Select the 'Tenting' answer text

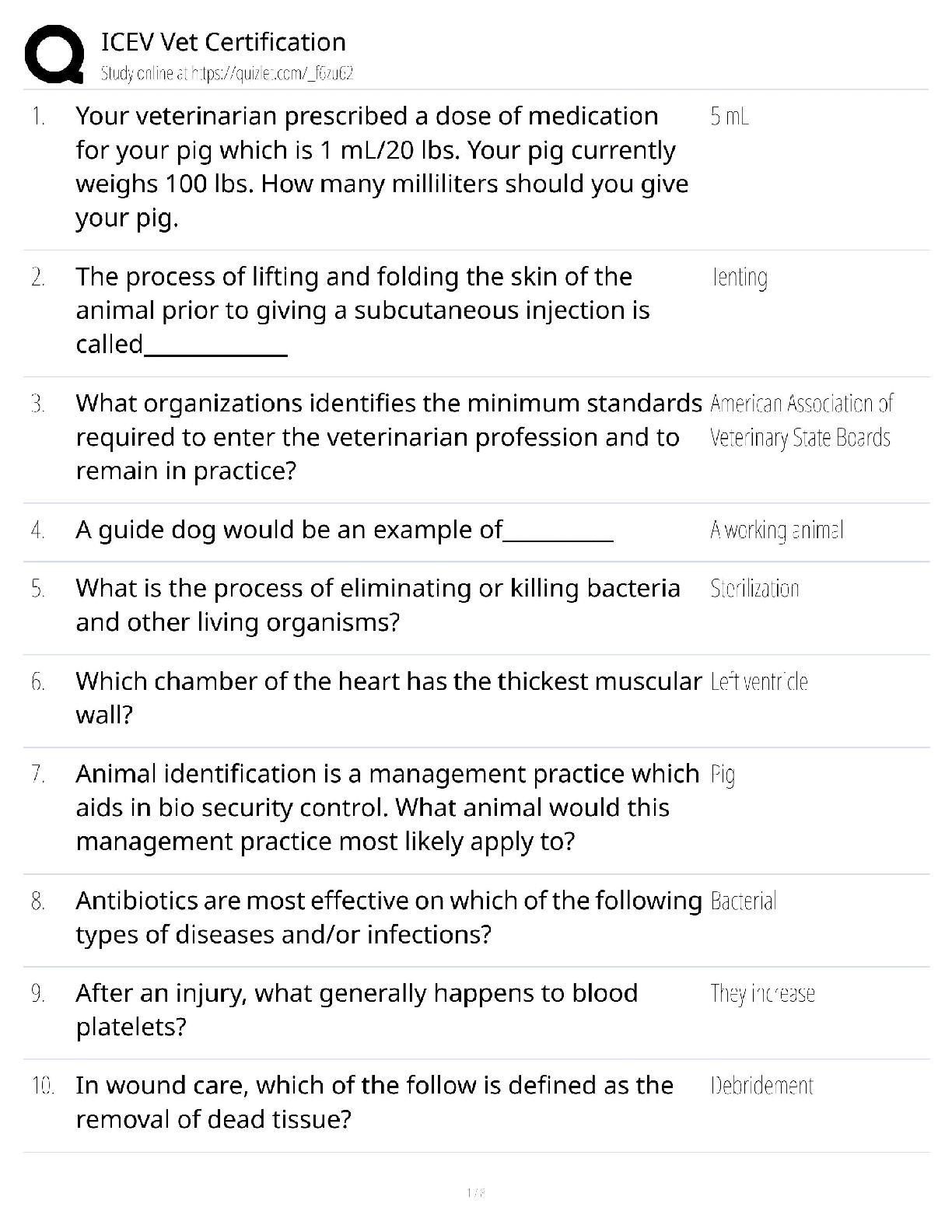pos(740,277)
